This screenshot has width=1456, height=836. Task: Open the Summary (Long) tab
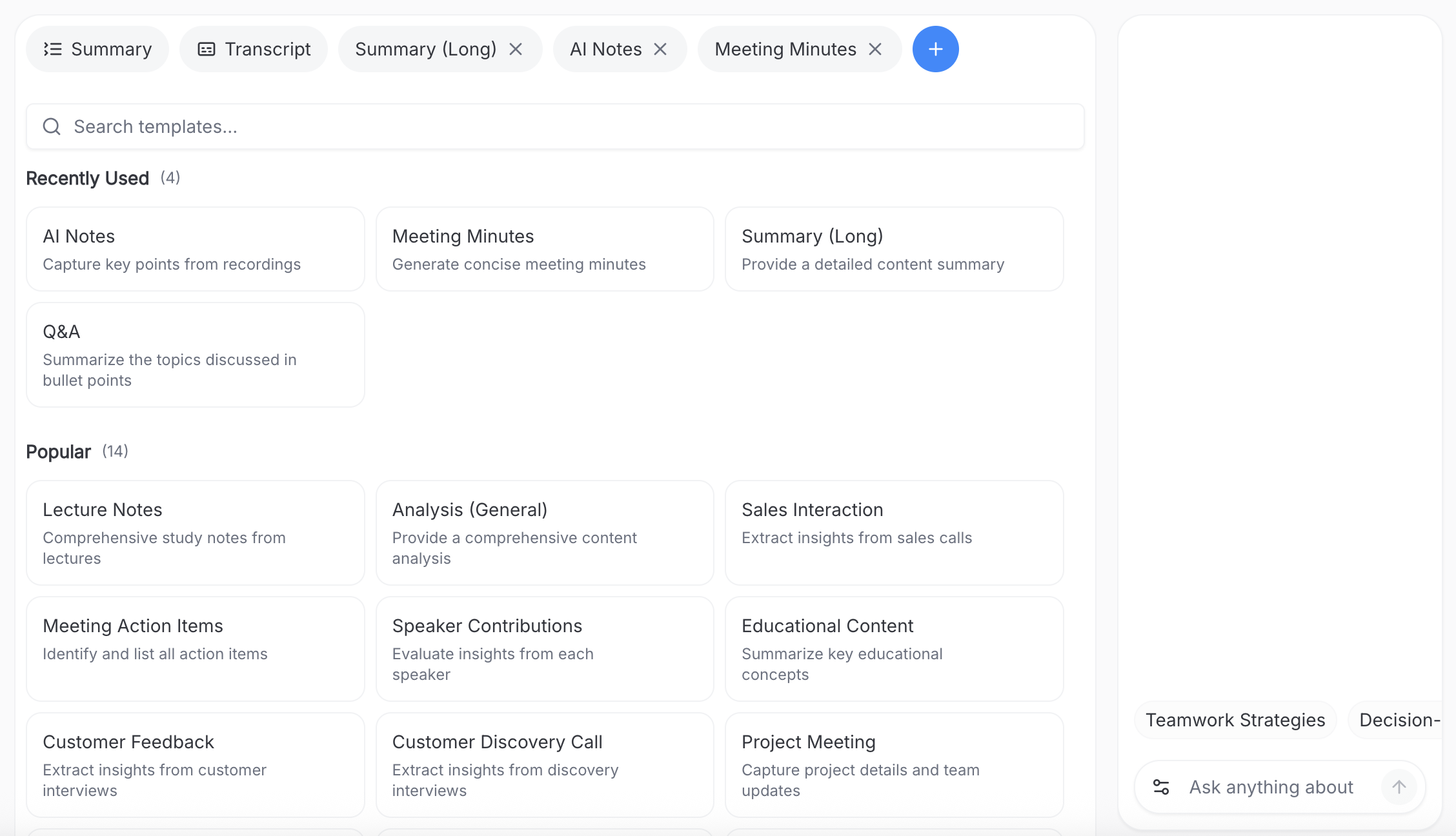coord(425,49)
